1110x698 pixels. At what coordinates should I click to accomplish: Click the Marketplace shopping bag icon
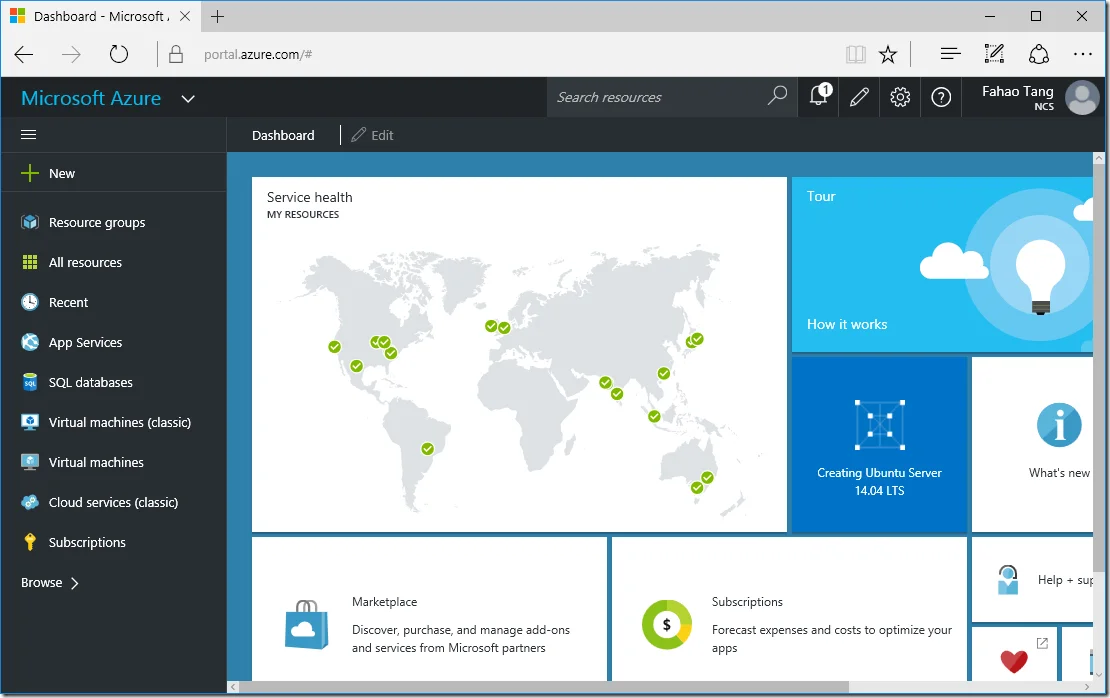click(307, 624)
